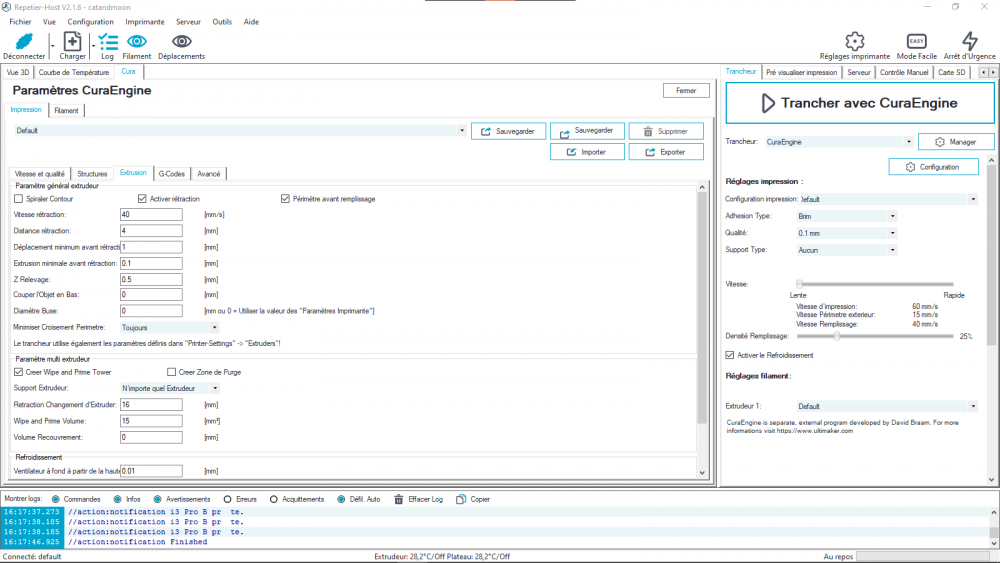The width and height of the screenshot is (1000, 563).
Task: Open the Outils menu
Action: pyautogui.click(x=222, y=22)
